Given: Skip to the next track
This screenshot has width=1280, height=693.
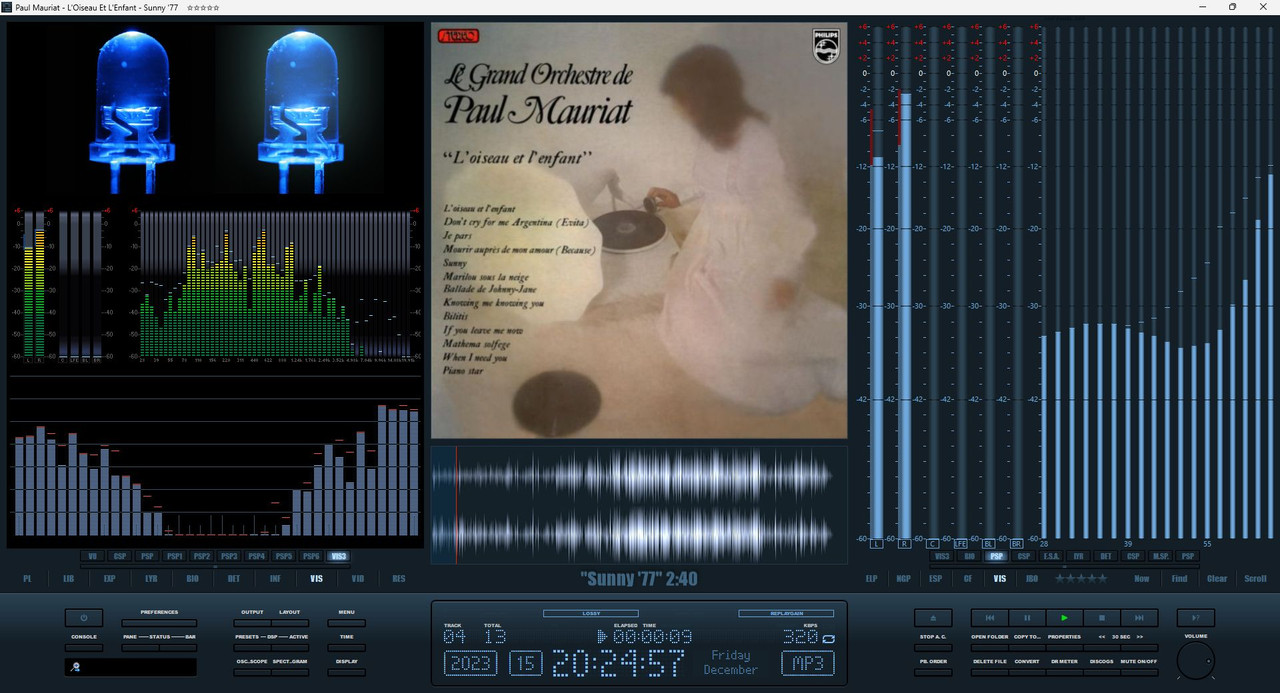Looking at the screenshot, I should [x=1139, y=618].
